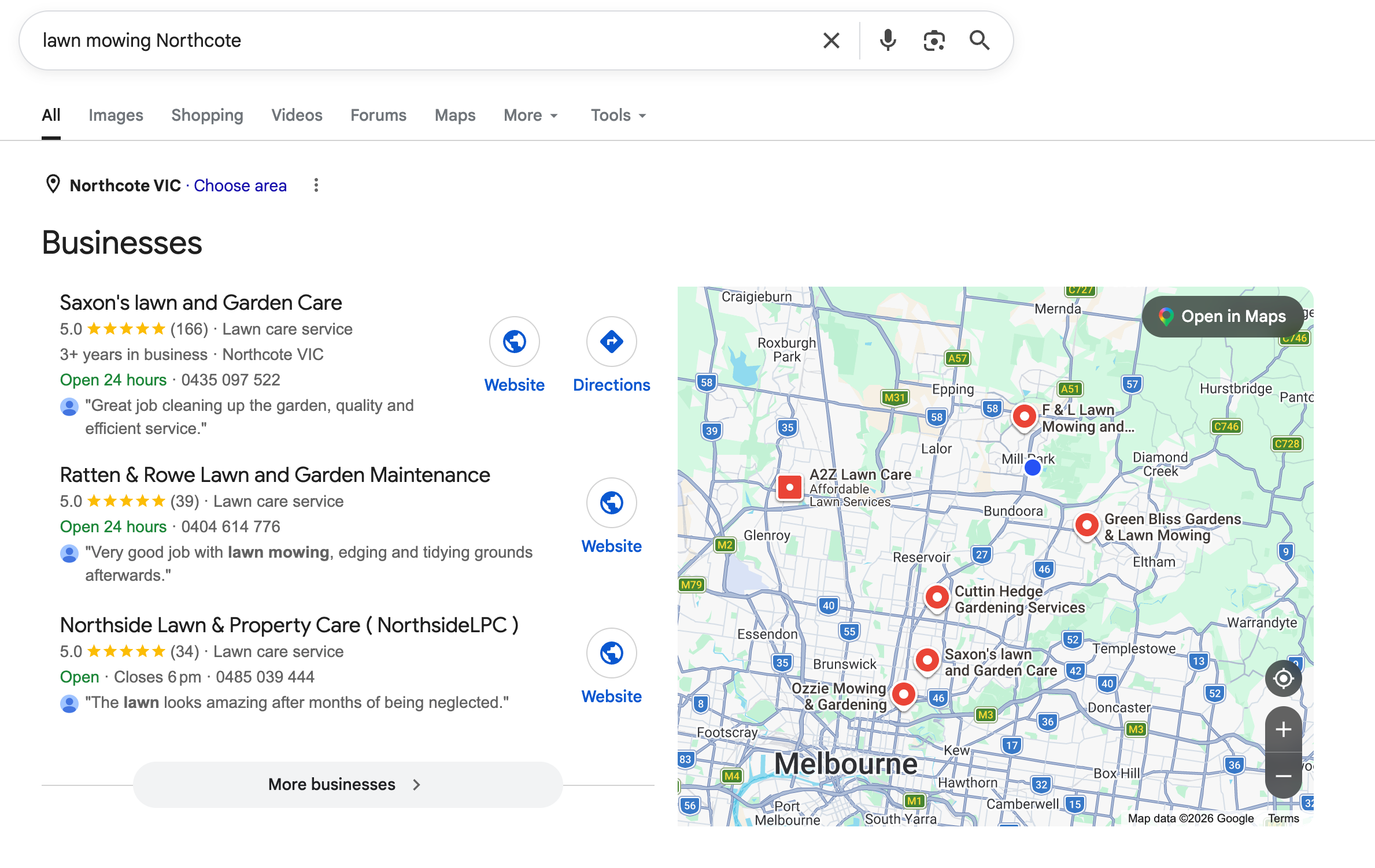This screenshot has width=1375, height=868.
Task: Click the location pin icon beside Northcote VIC
Action: click(x=53, y=184)
